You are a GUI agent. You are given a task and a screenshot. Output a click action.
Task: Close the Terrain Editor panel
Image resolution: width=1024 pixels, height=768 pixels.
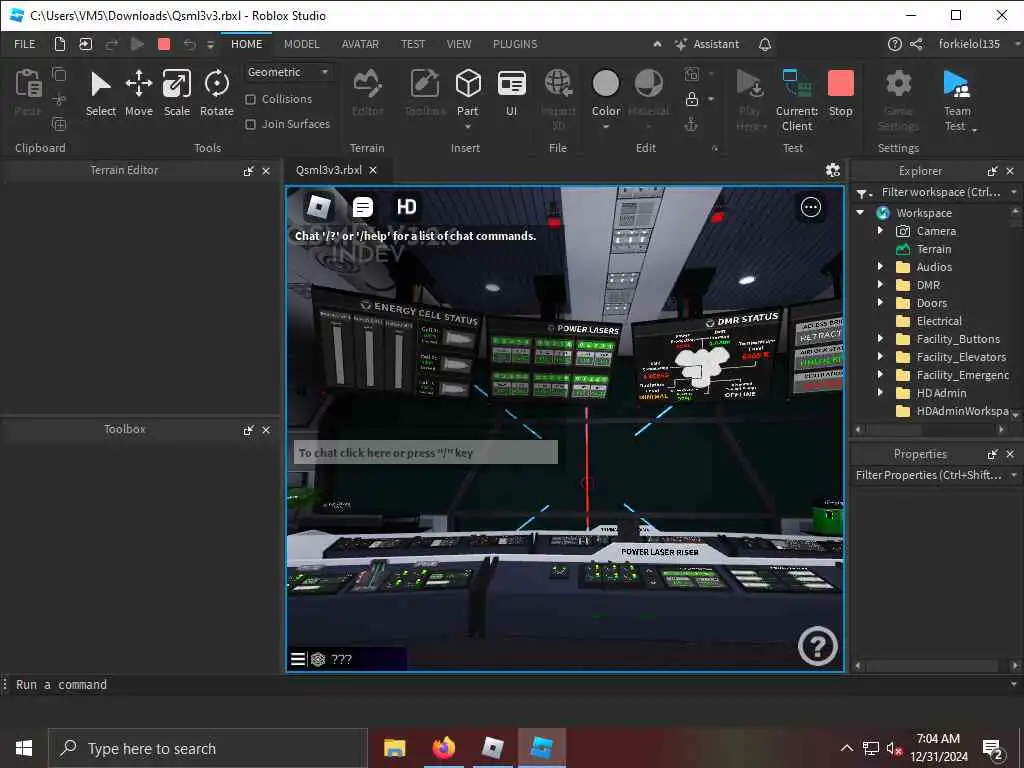(266, 171)
